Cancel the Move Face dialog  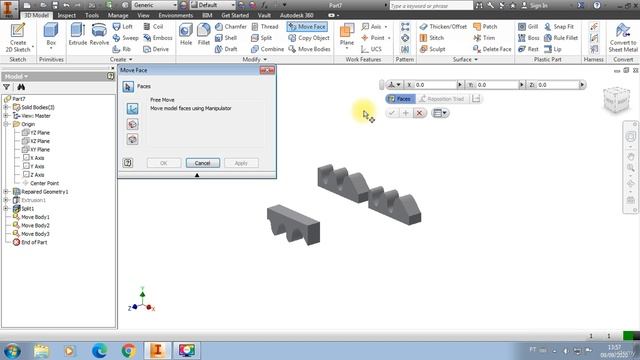click(202, 163)
